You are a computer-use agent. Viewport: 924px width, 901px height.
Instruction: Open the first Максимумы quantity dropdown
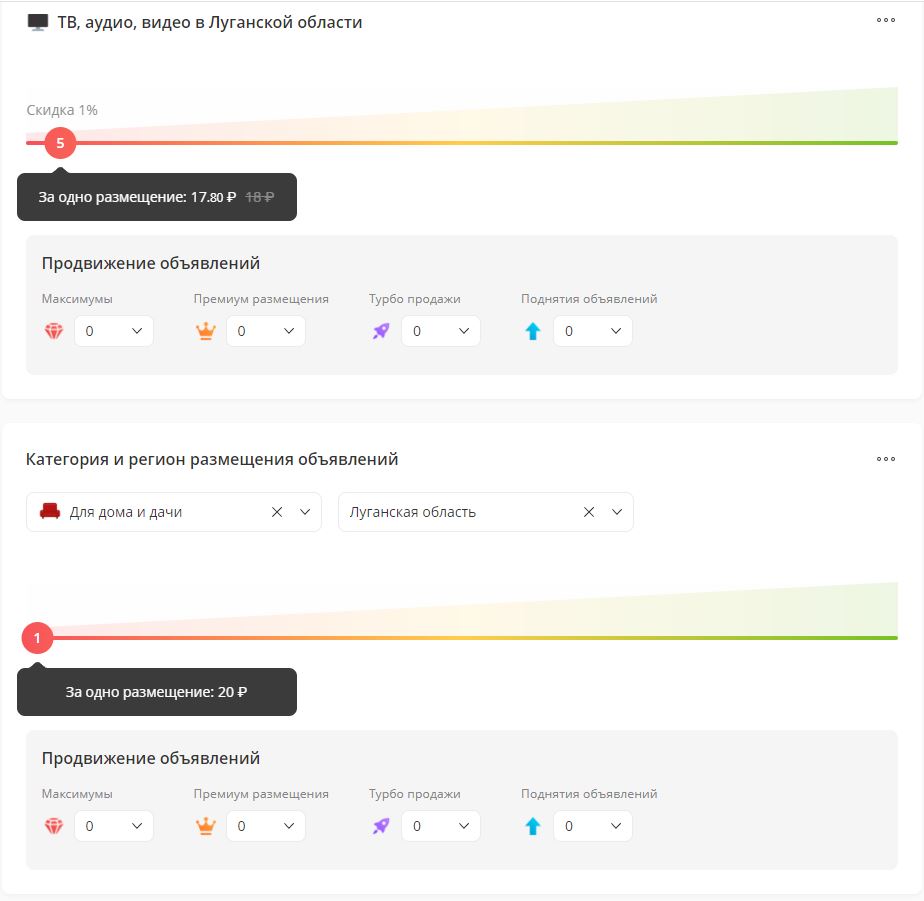(x=114, y=331)
